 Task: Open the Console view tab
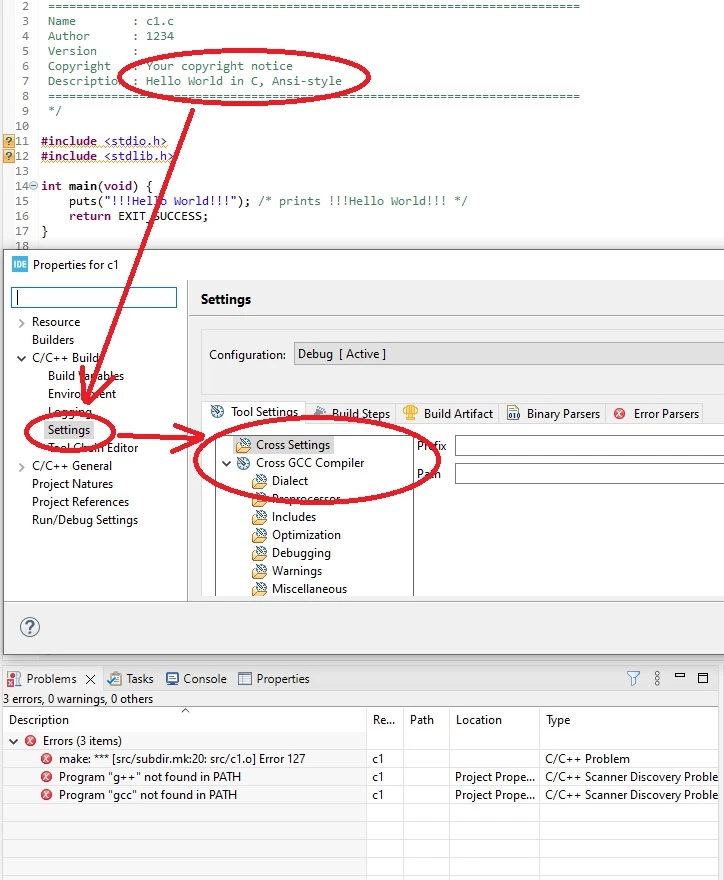(196, 679)
